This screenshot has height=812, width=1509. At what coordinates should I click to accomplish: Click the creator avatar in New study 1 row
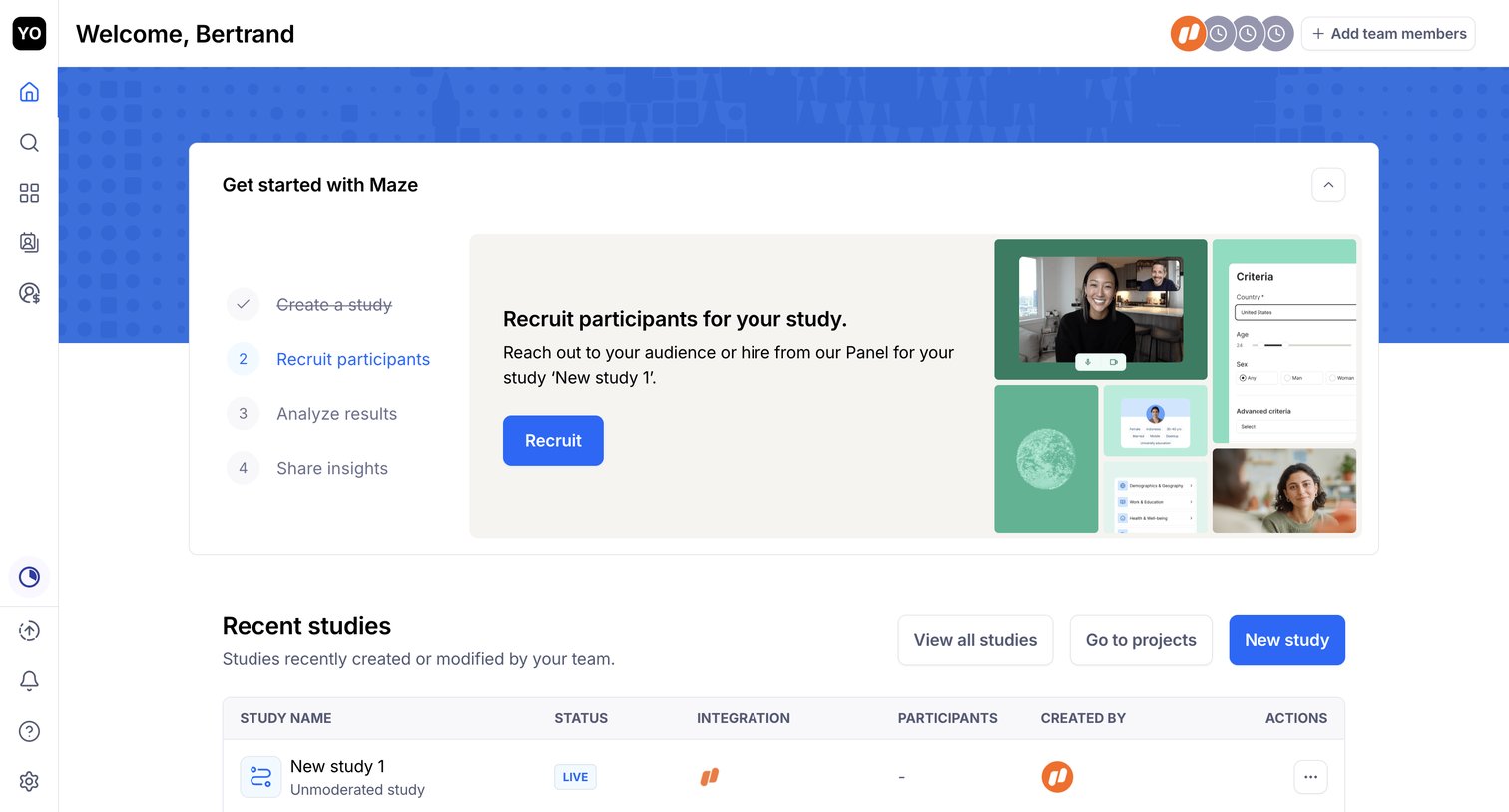(x=1057, y=777)
